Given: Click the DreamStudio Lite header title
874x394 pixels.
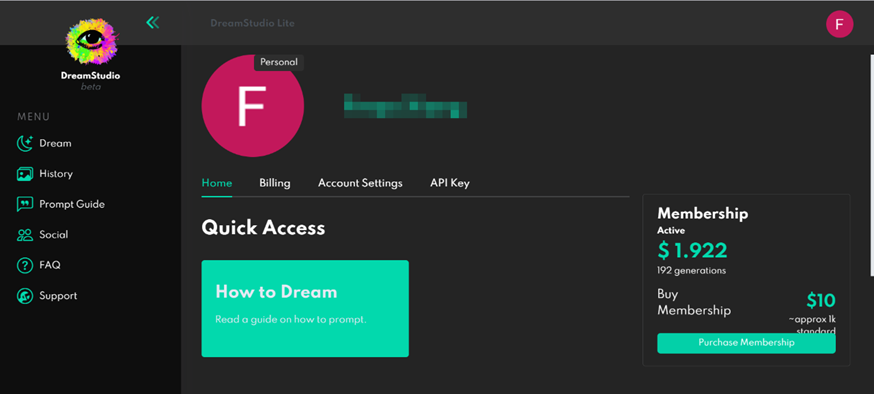Looking at the screenshot, I should 253,23.
